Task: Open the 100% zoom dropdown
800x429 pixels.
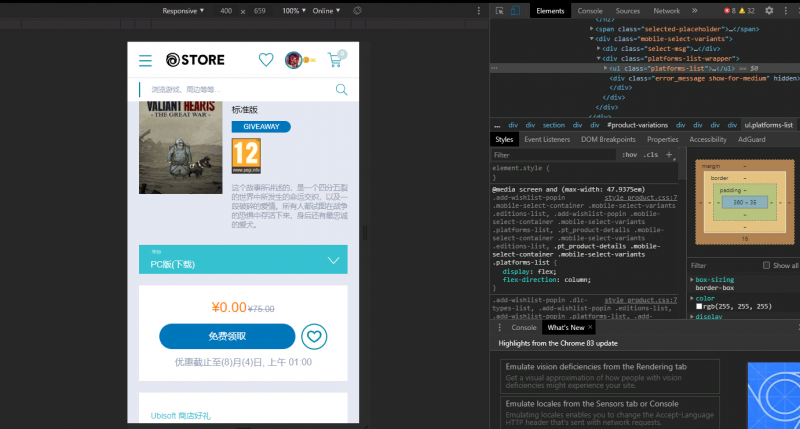Action: 294,11
